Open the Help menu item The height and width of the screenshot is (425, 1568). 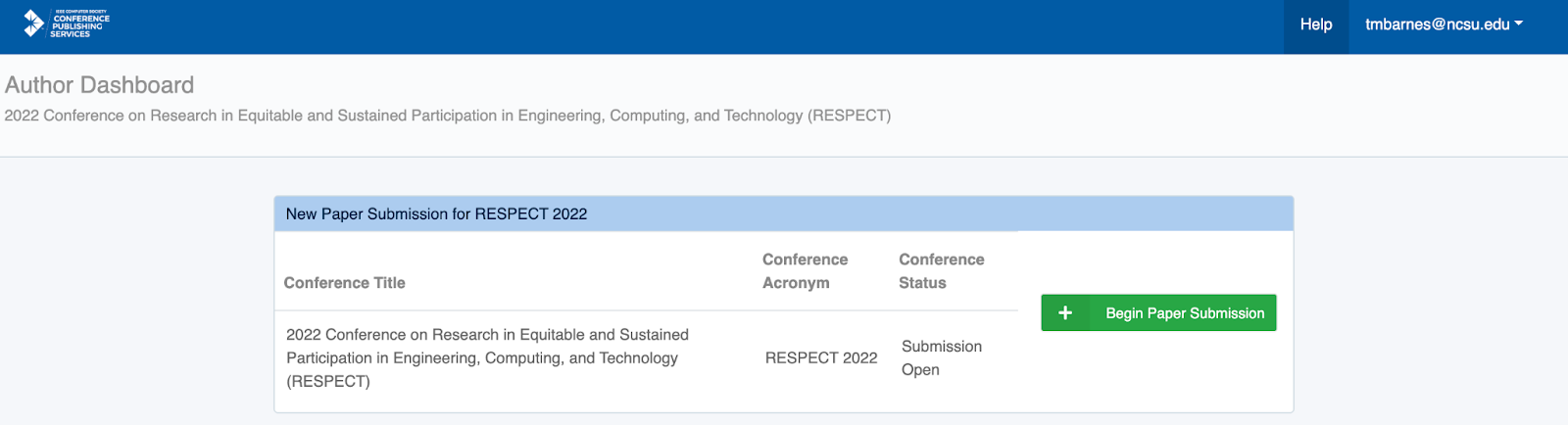pyautogui.click(x=1315, y=24)
